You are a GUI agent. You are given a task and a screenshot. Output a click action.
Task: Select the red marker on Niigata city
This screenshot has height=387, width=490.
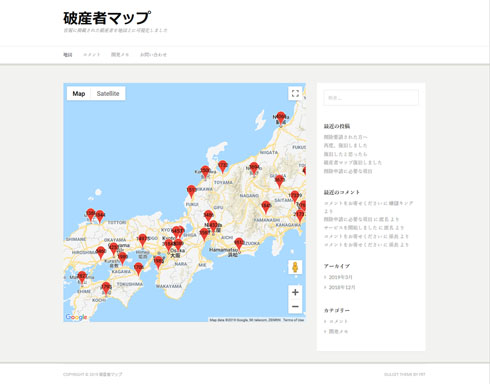click(281, 119)
